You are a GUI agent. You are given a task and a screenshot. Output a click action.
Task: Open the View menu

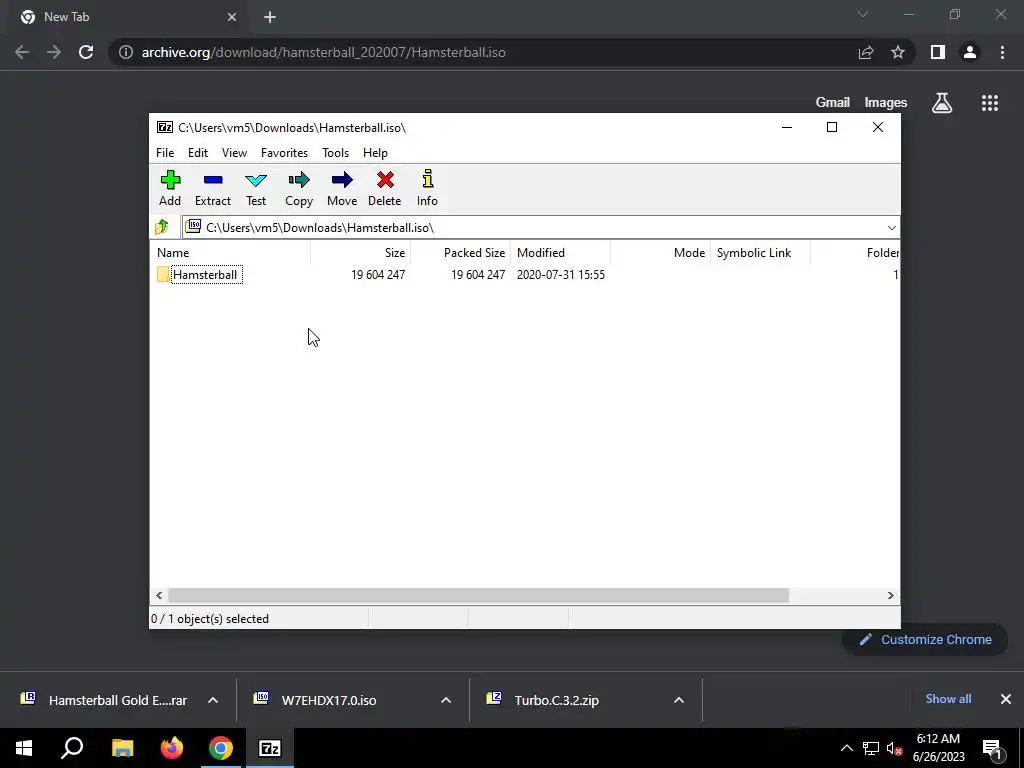pyautogui.click(x=234, y=153)
